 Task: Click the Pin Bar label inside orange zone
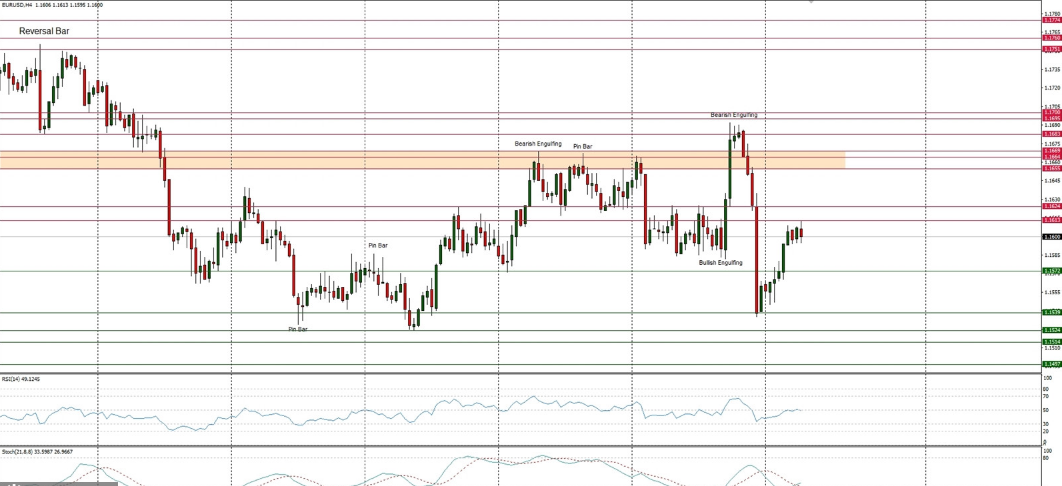[582, 146]
